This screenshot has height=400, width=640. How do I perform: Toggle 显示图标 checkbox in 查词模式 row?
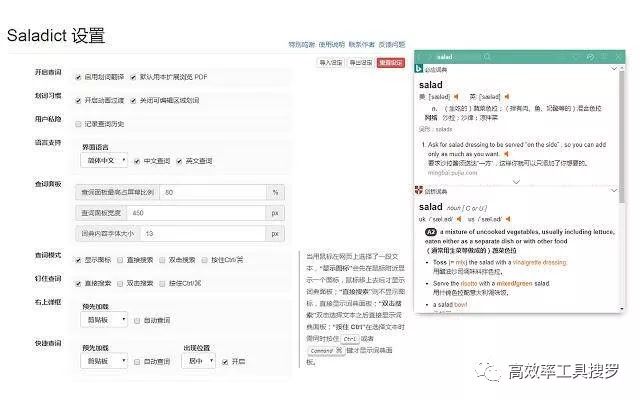tap(78, 260)
